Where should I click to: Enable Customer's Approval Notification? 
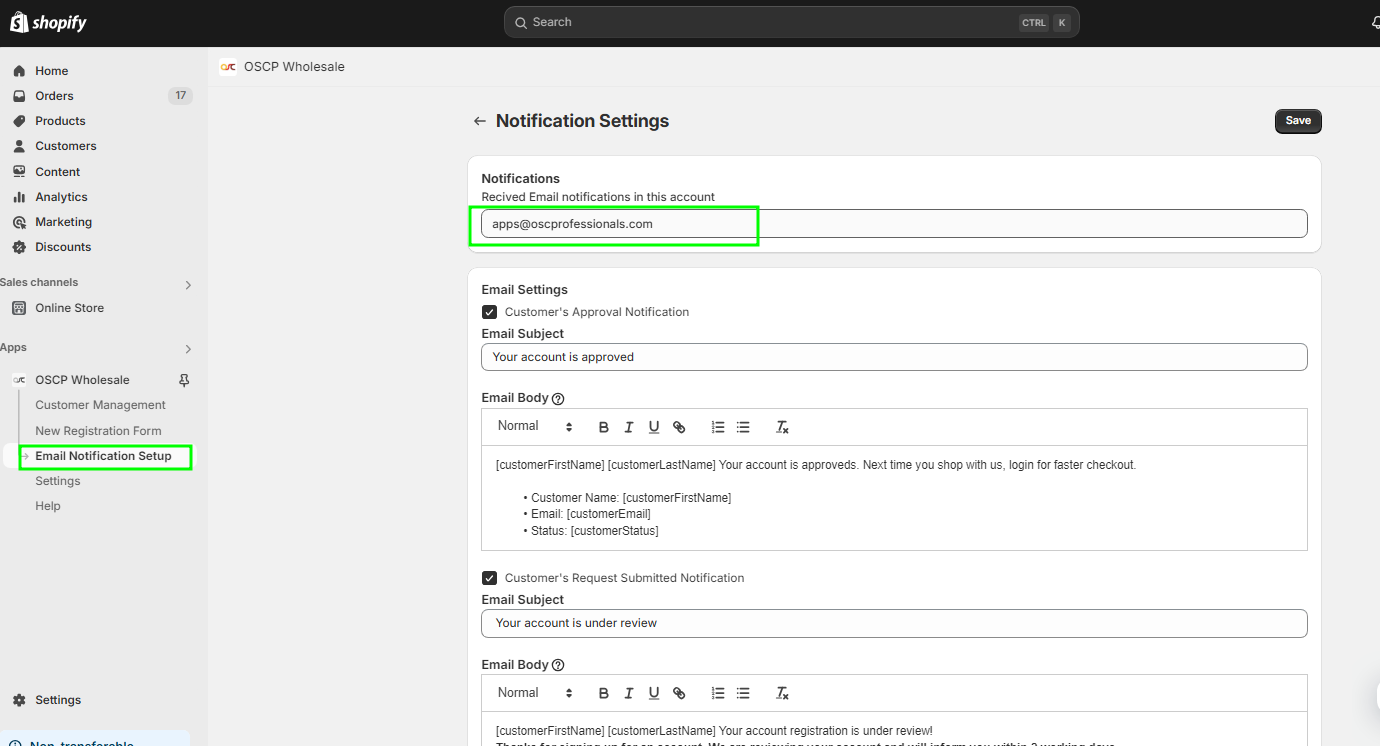click(x=489, y=311)
